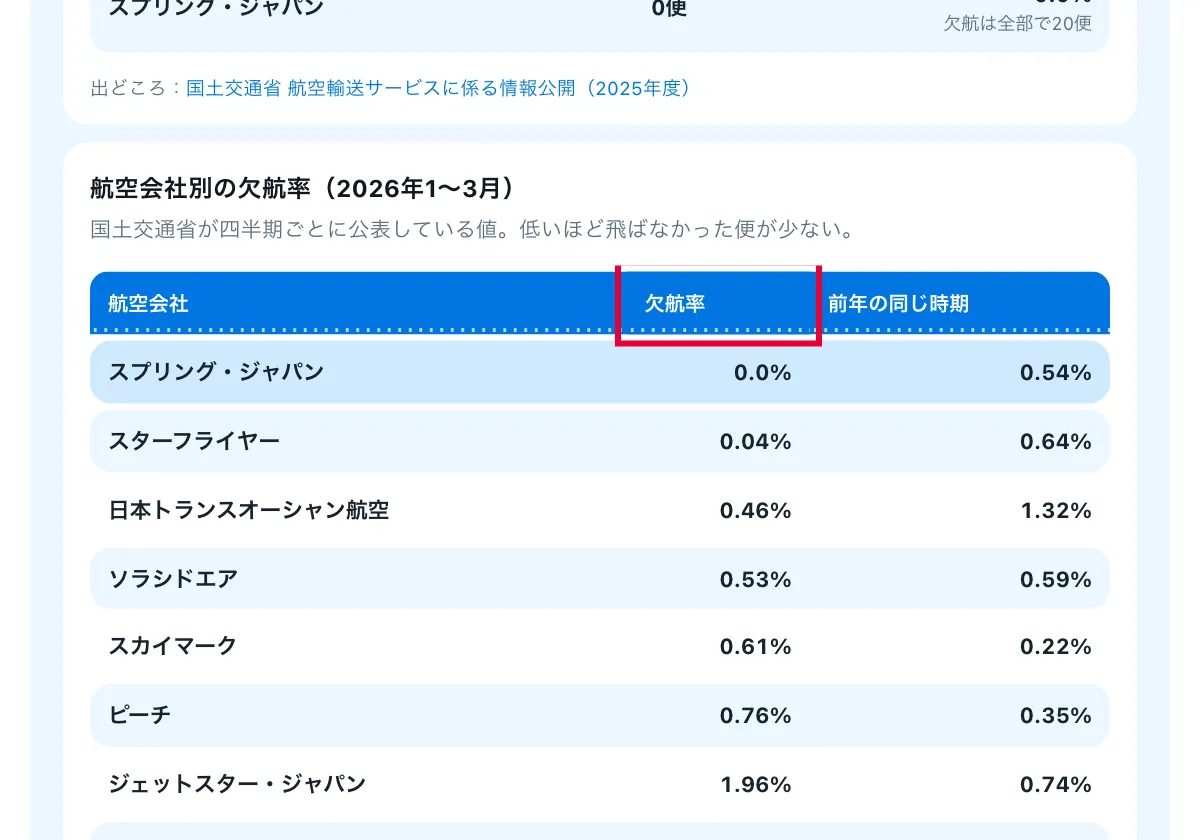This screenshot has width=1200, height=840.
Task: Click the 航空会社 column header
Action: 149,303
